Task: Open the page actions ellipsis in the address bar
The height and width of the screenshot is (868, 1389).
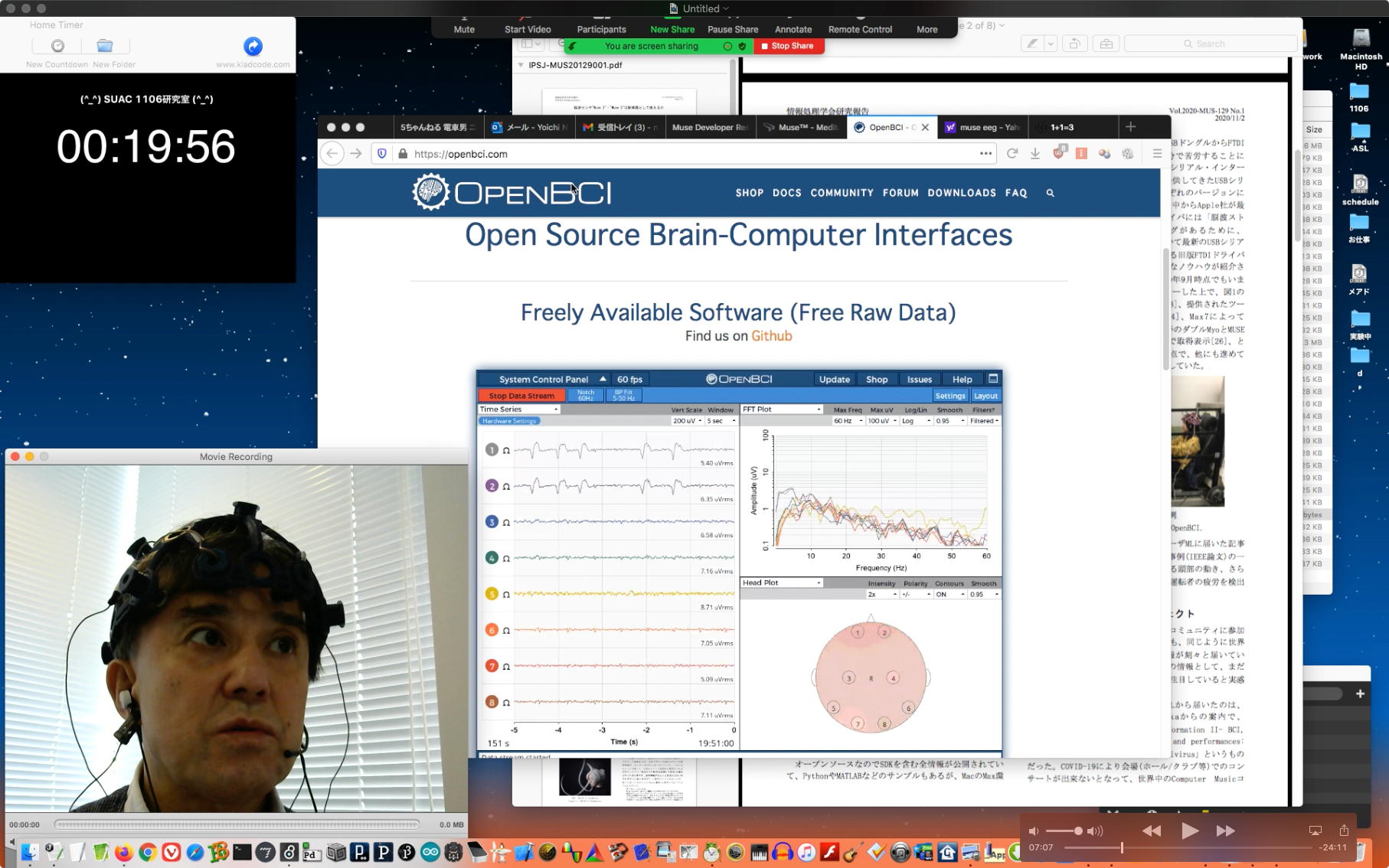Action: pyautogui.click(x=985, y=154)
